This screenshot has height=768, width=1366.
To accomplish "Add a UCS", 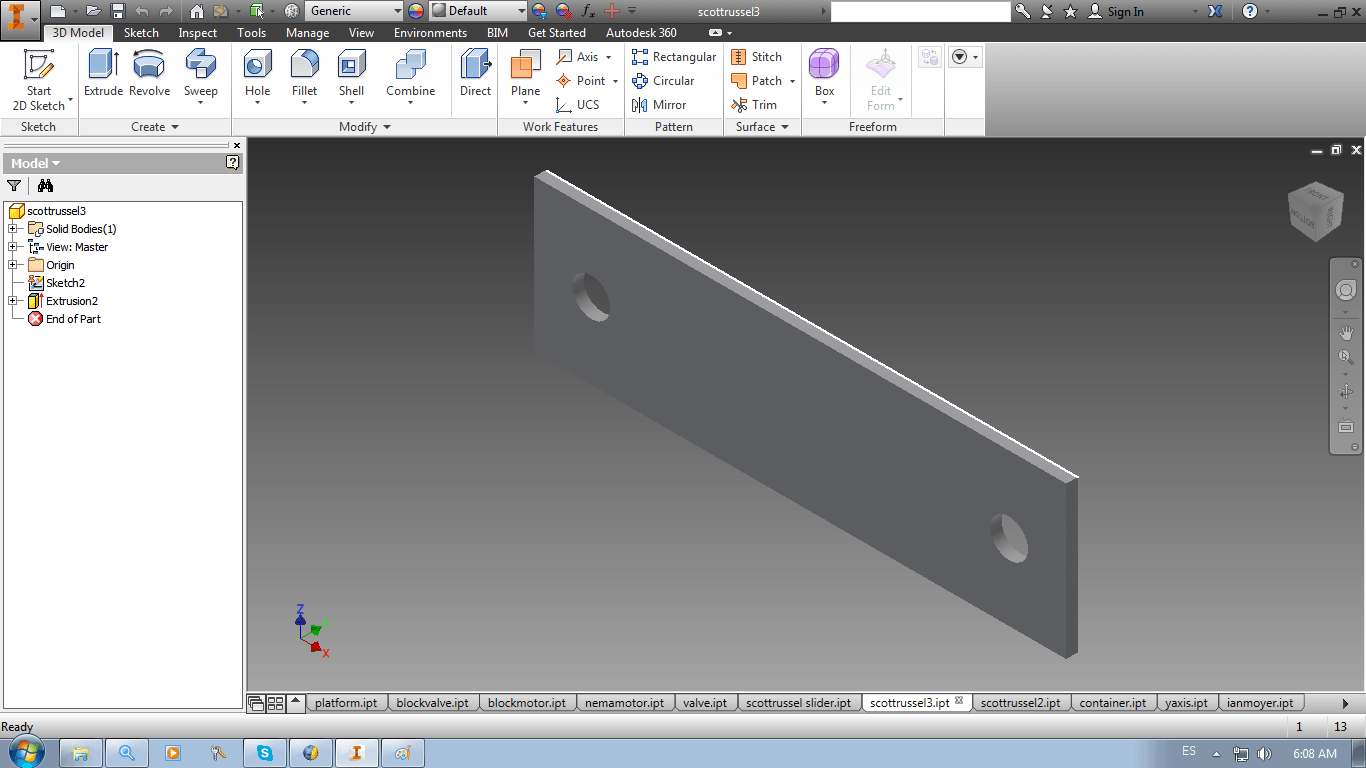I will coord(578,105).
